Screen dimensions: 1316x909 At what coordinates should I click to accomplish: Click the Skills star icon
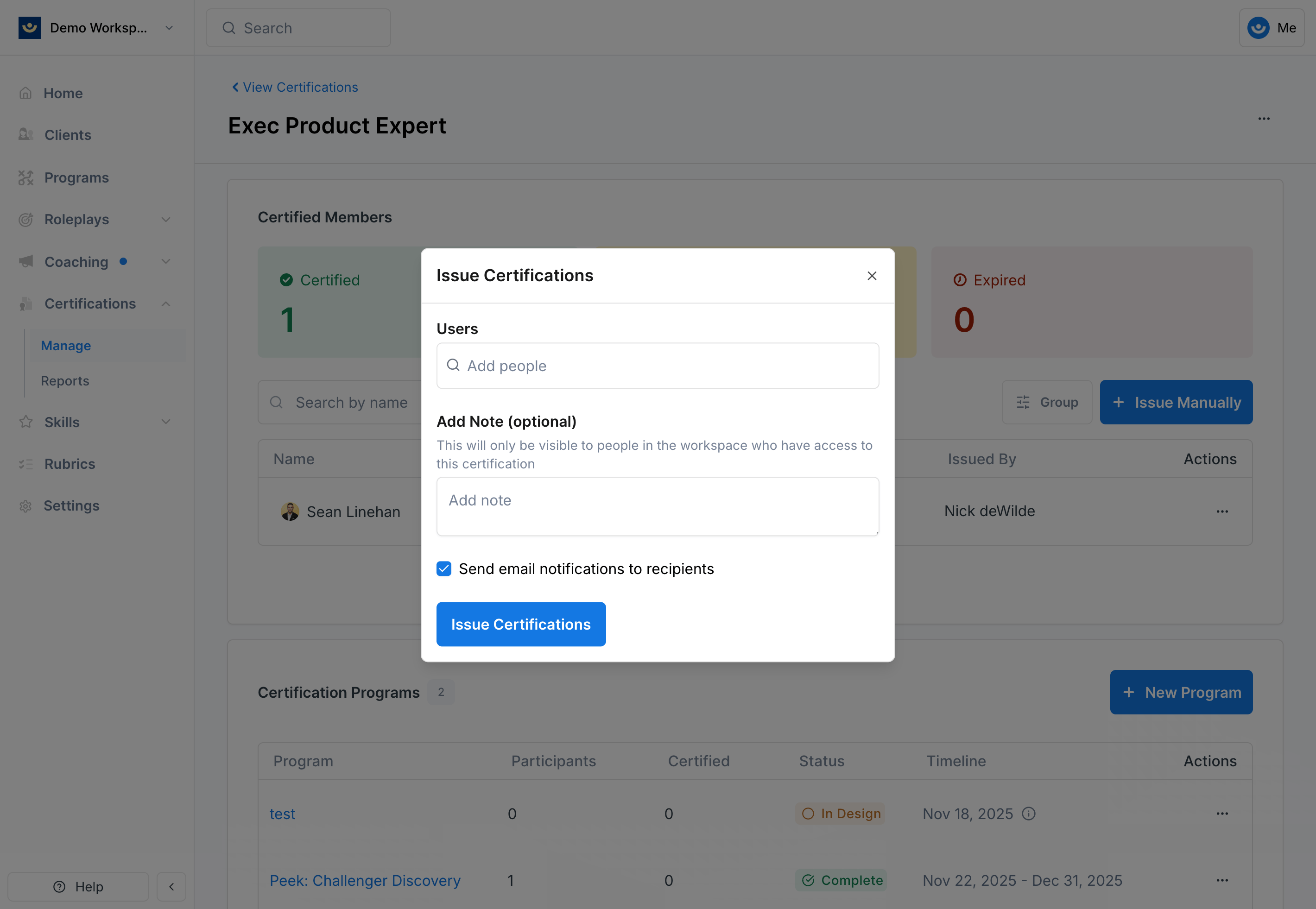(x=25, y=422)
